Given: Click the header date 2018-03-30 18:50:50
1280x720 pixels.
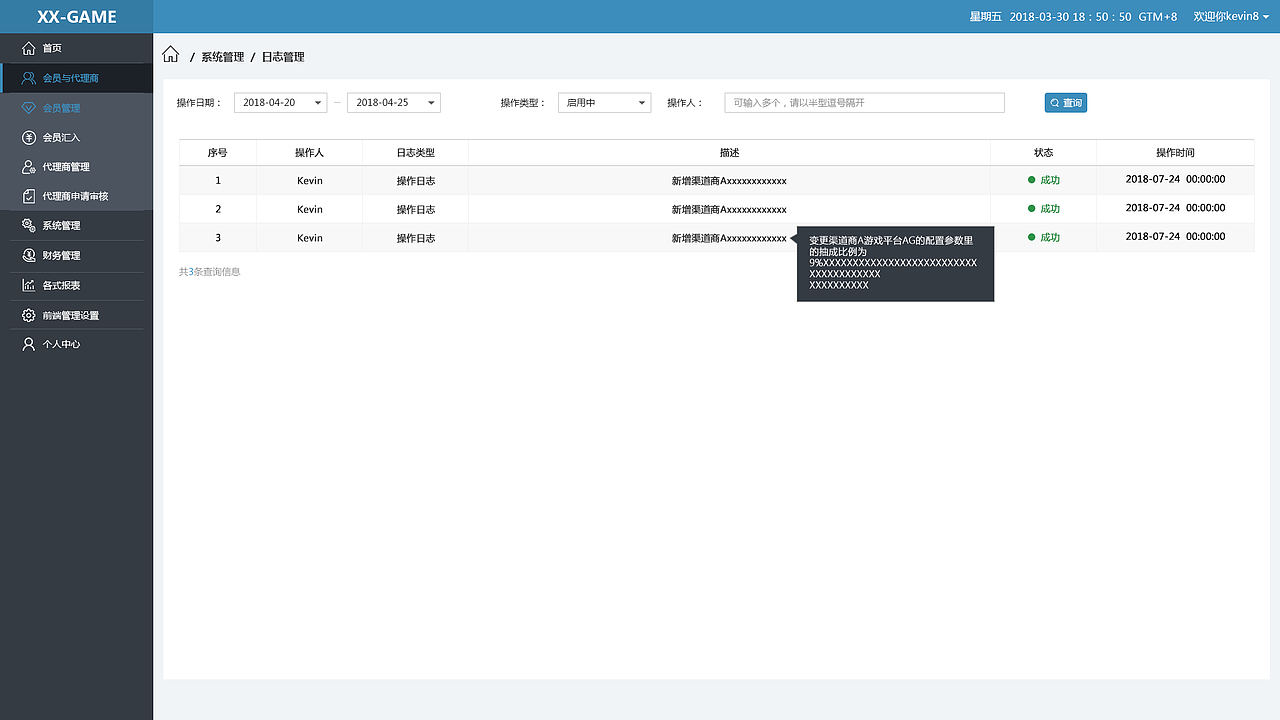Looking at the screenshot, I should click(x=1070, y=17).
